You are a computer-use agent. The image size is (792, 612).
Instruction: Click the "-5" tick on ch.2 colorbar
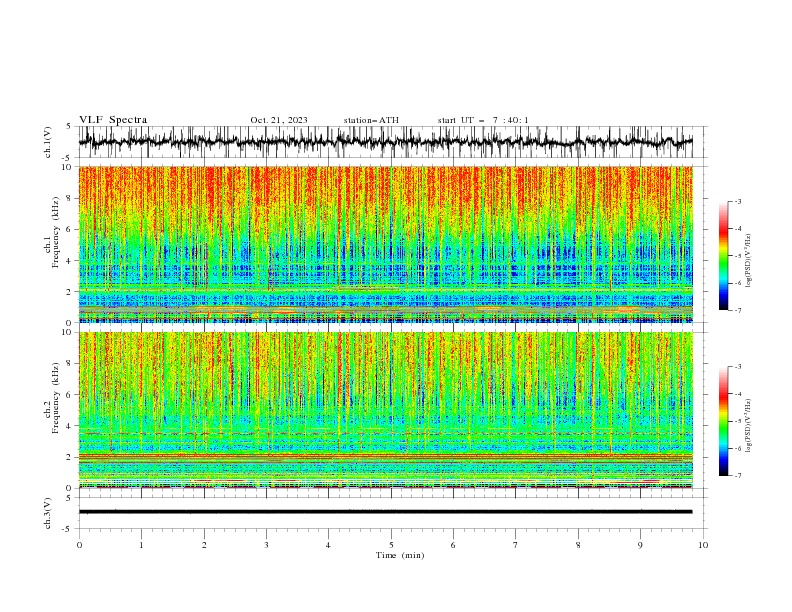coord(737,421)
